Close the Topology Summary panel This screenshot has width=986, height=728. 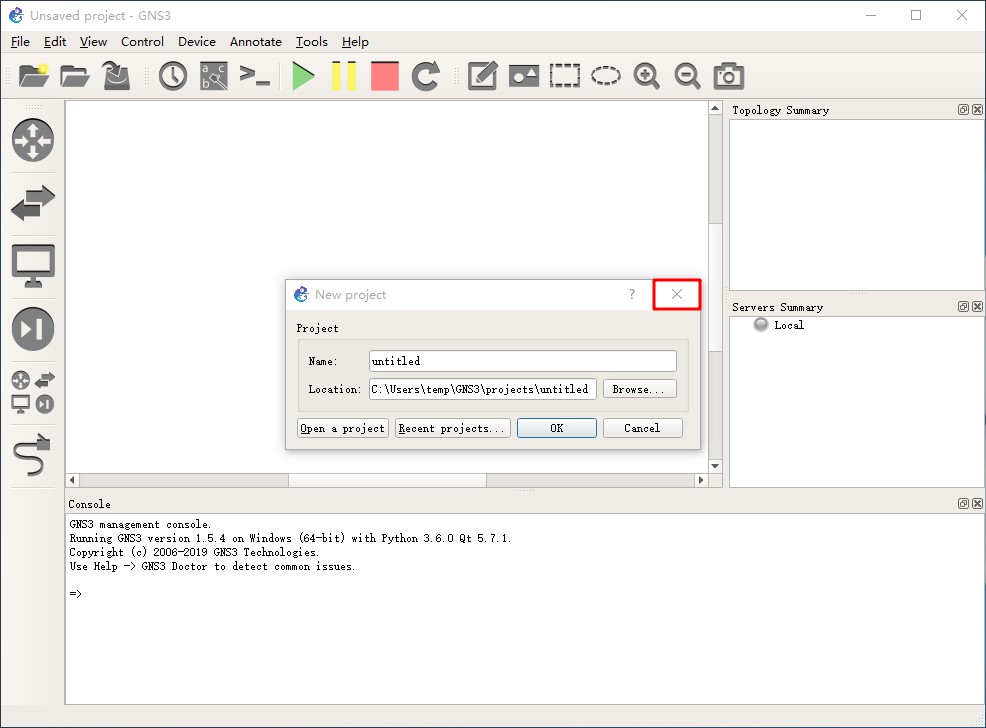[x=977, y=109]
